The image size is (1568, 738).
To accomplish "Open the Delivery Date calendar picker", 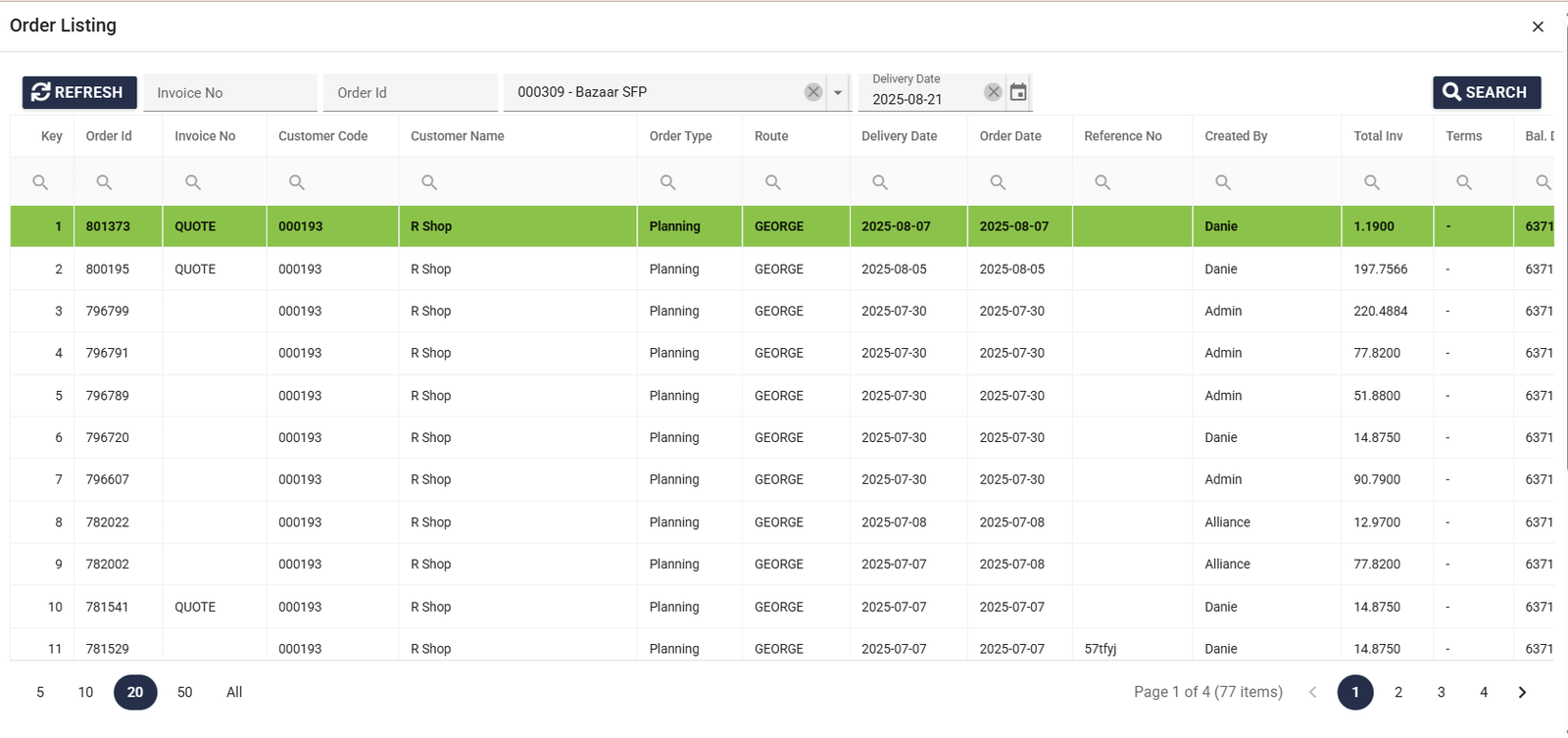I will (x=1018, y=92).
